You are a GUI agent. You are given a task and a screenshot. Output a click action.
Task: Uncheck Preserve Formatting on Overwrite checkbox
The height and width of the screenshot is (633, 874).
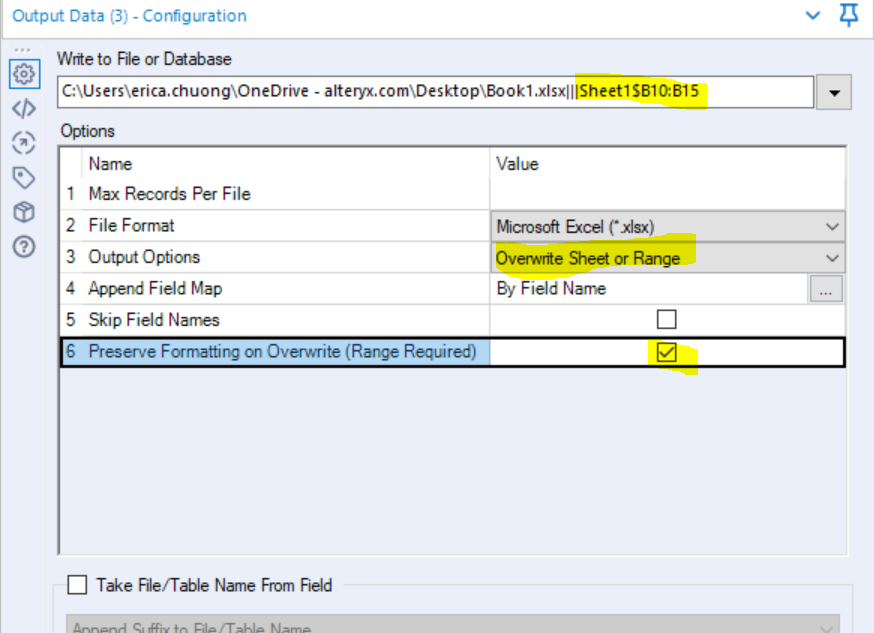666,352
